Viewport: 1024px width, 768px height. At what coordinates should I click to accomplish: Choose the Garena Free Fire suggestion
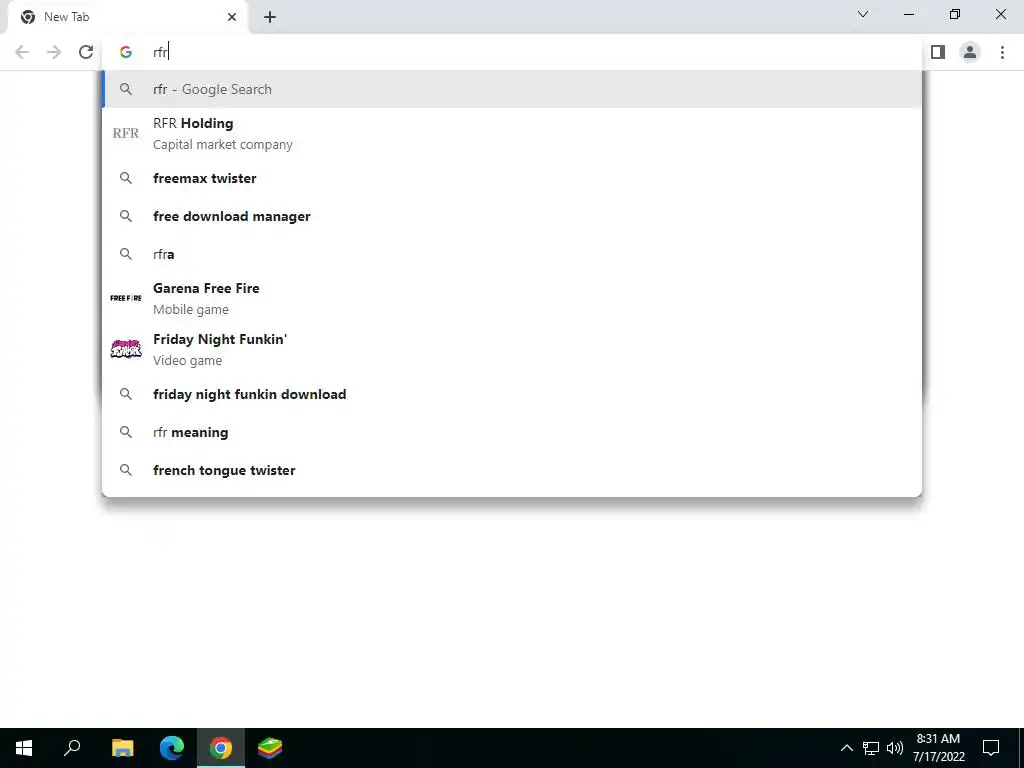[512, 298]
